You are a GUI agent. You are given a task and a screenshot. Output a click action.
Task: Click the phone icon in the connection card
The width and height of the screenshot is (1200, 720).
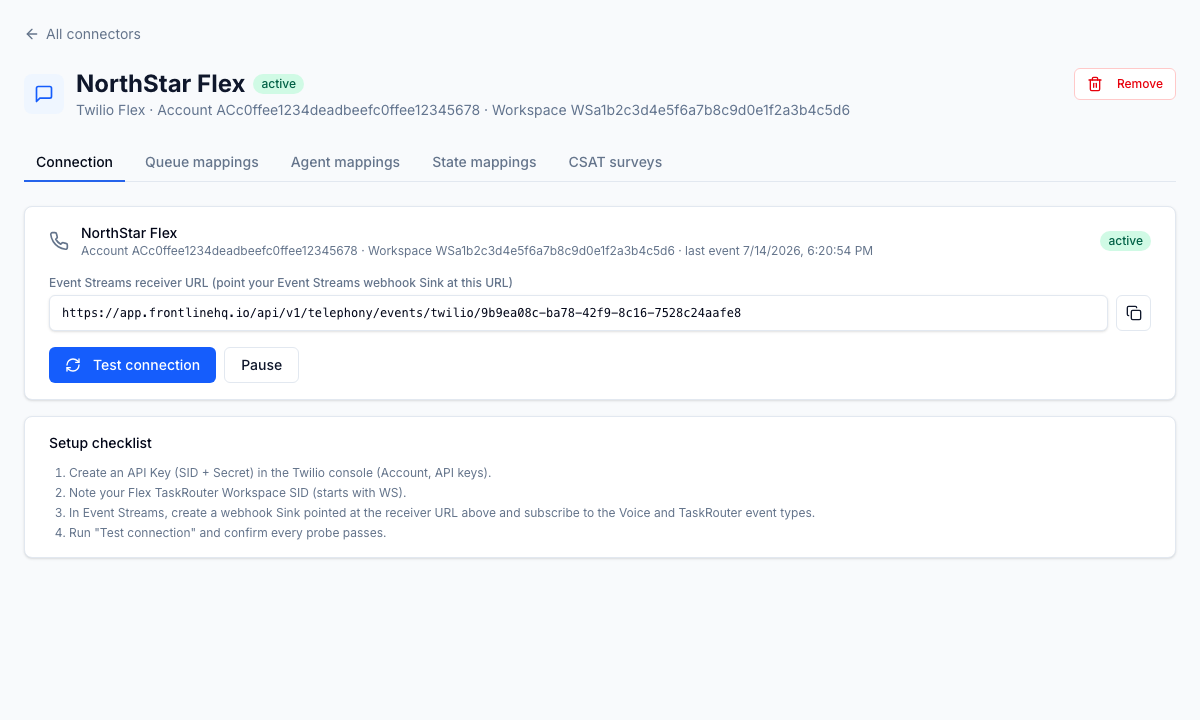[x=59, y=241]
